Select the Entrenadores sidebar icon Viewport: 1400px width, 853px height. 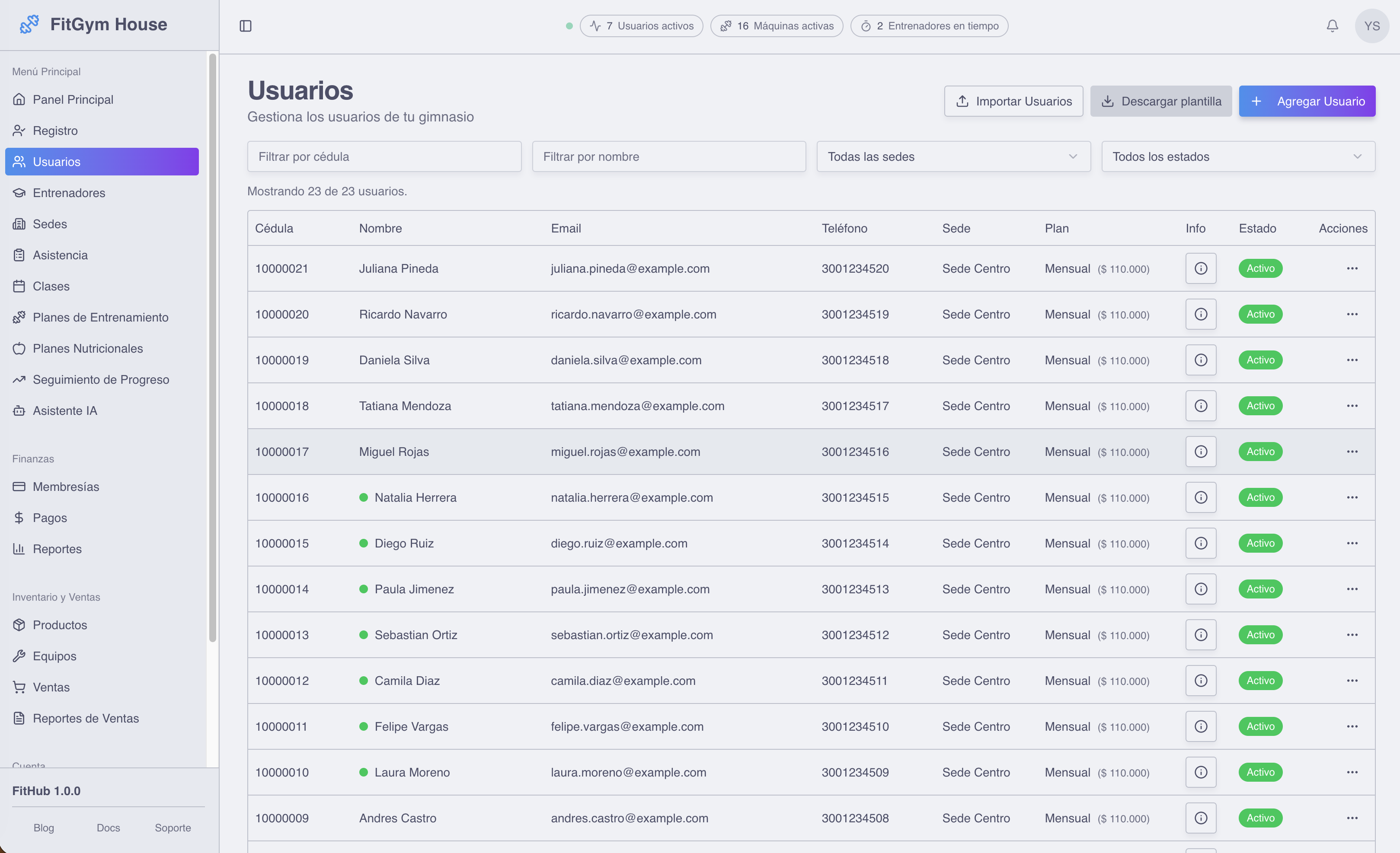[x=19, y=193]
